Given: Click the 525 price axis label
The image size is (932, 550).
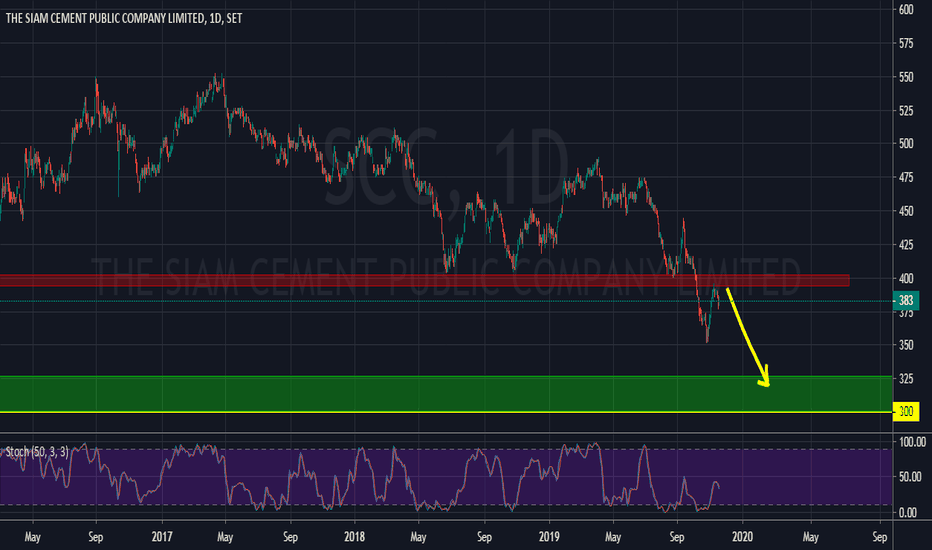Looking at the screenshot, I should tap(906, 111).
